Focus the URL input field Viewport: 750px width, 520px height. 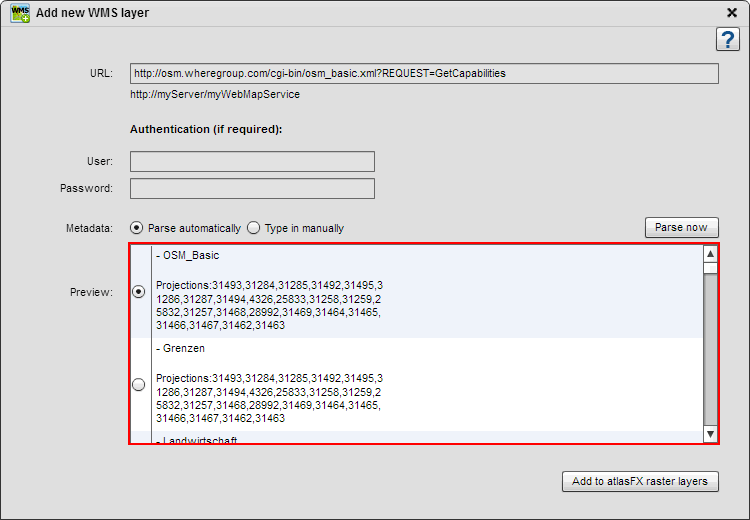(x=424, y=74)
